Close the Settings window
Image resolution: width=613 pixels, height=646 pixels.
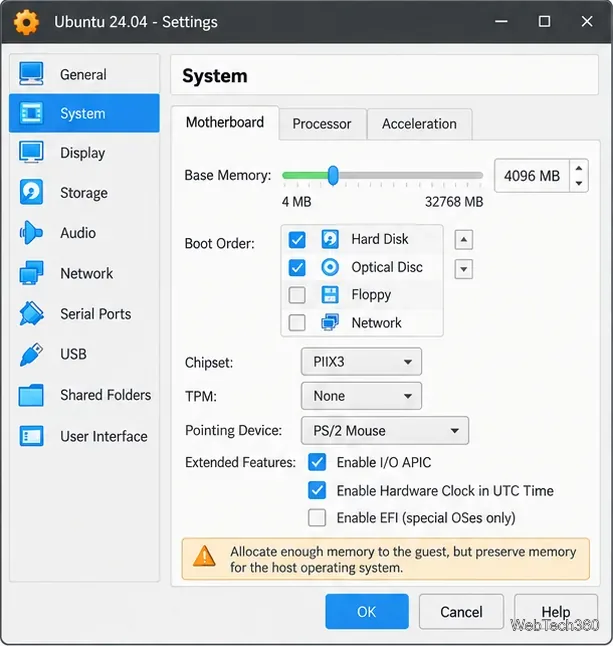(587, 21)
